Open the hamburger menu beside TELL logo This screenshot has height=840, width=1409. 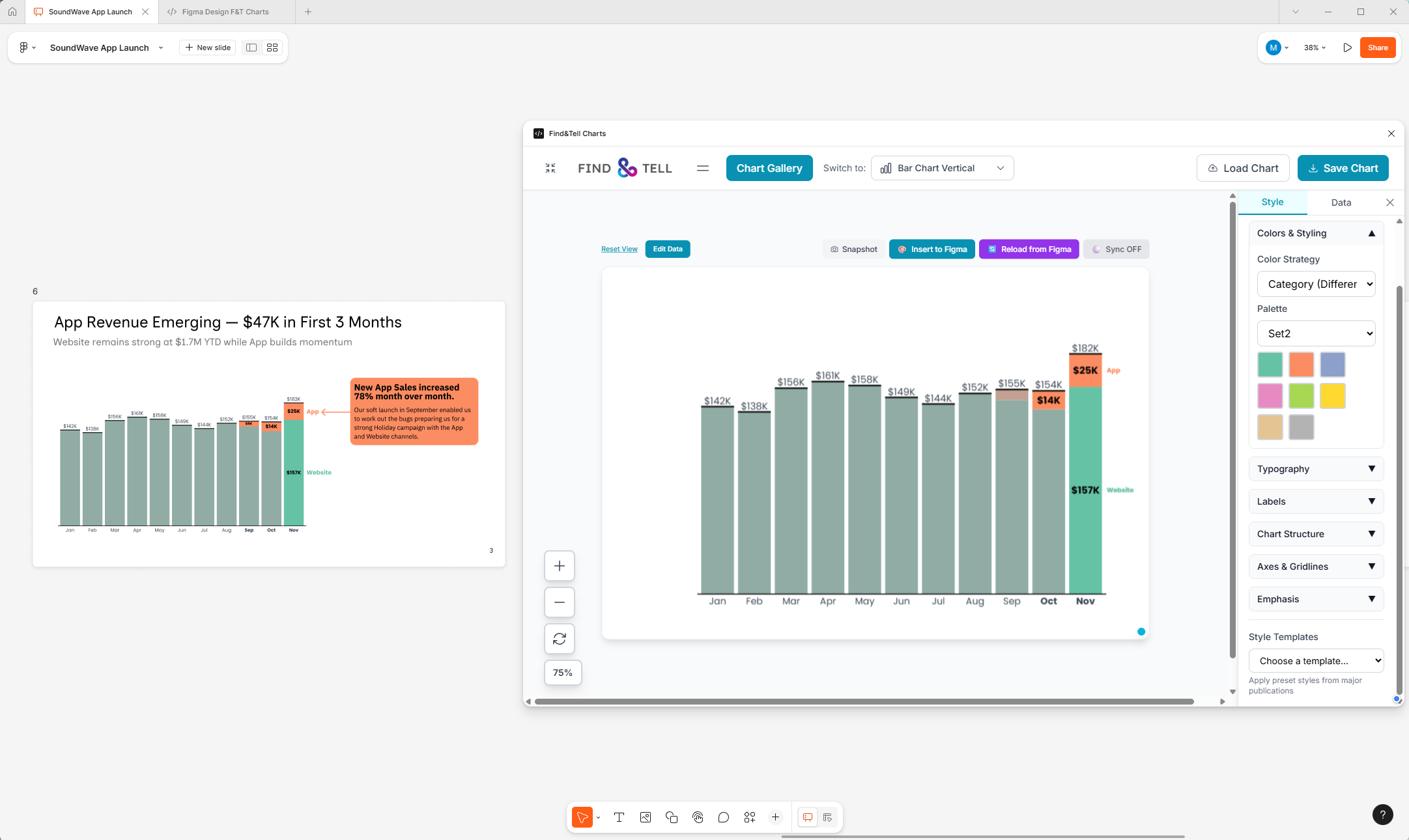pyautogui.click(x=702, y=168)
